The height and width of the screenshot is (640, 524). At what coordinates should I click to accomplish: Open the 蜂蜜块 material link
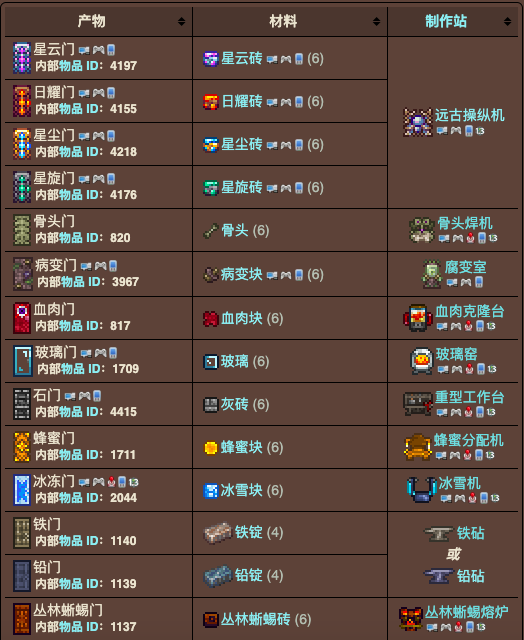(x=242, y=447)
